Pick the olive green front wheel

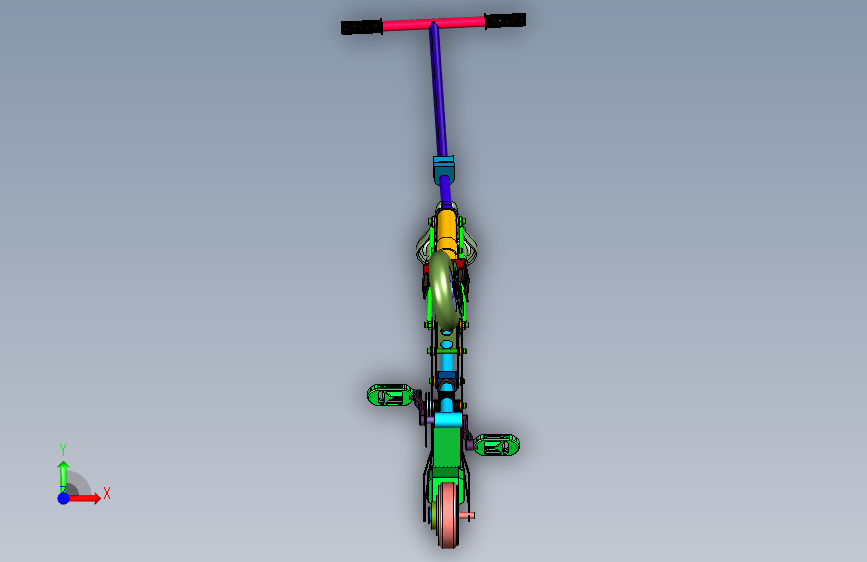[x=444, y=290]
